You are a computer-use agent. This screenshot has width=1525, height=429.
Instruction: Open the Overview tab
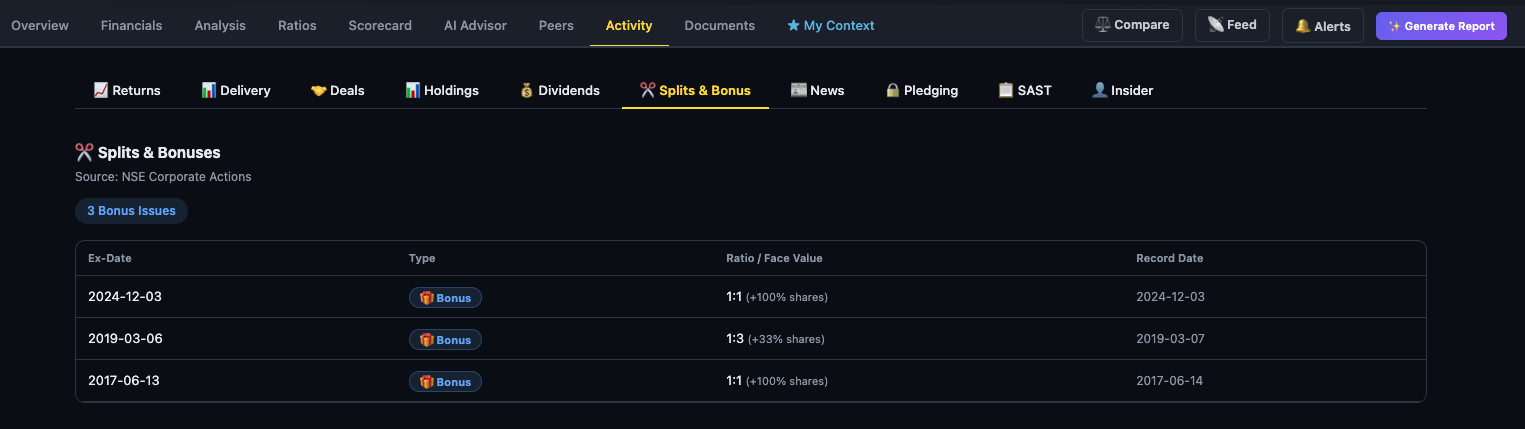click(x=40, y=25)
